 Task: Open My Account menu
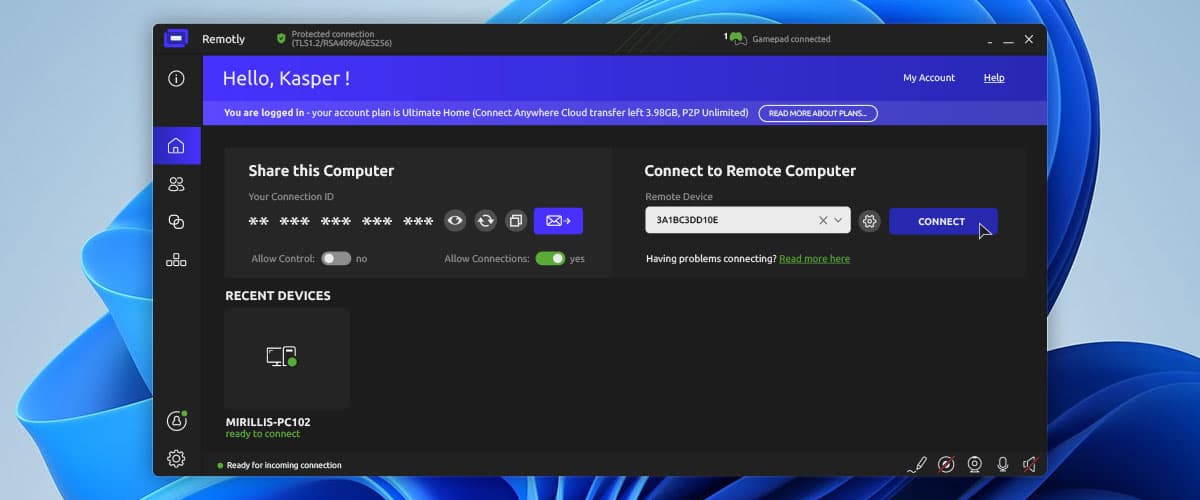click(929, 78)
